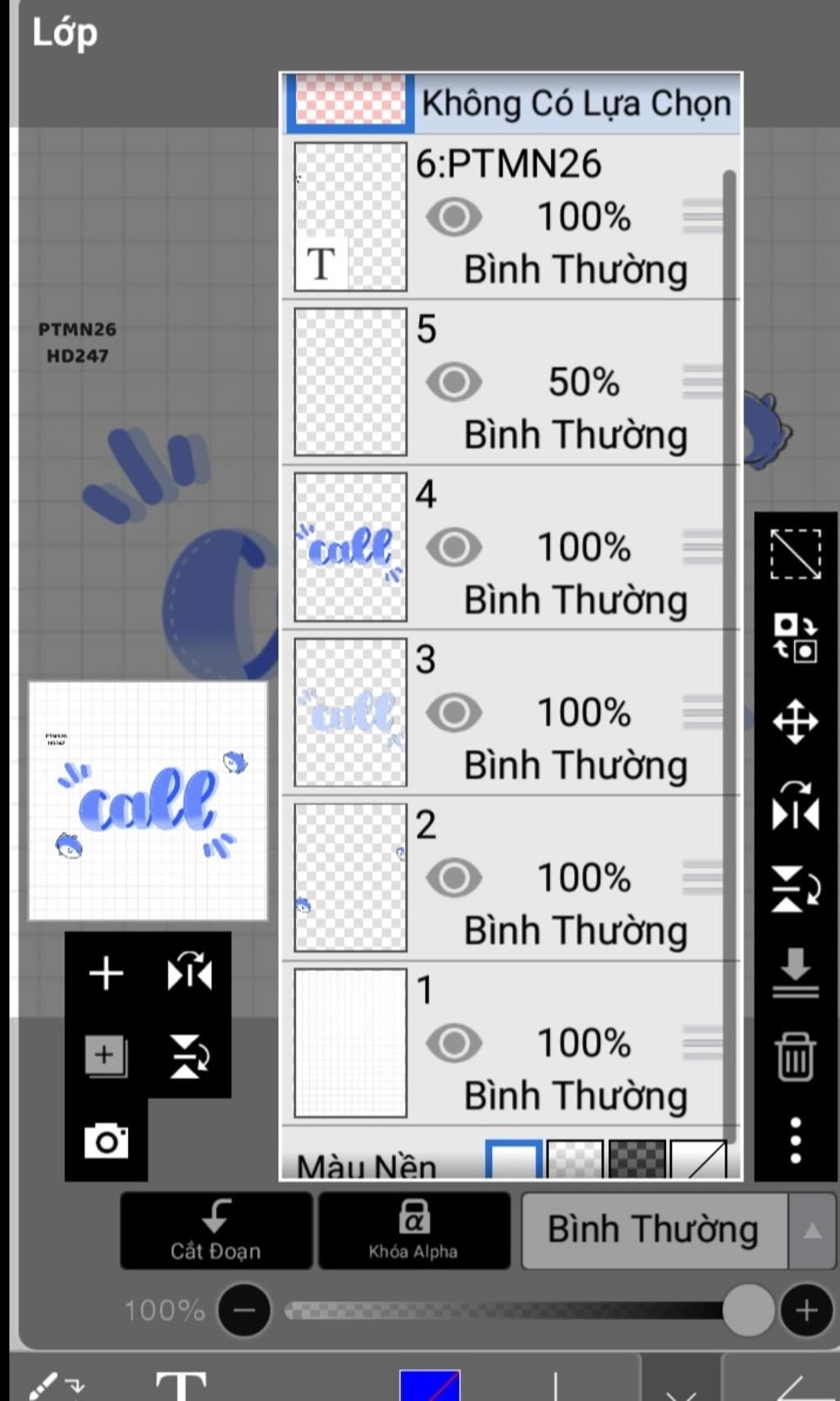Hide layer 6:PTMN26 with eye icon

point(454,217)
